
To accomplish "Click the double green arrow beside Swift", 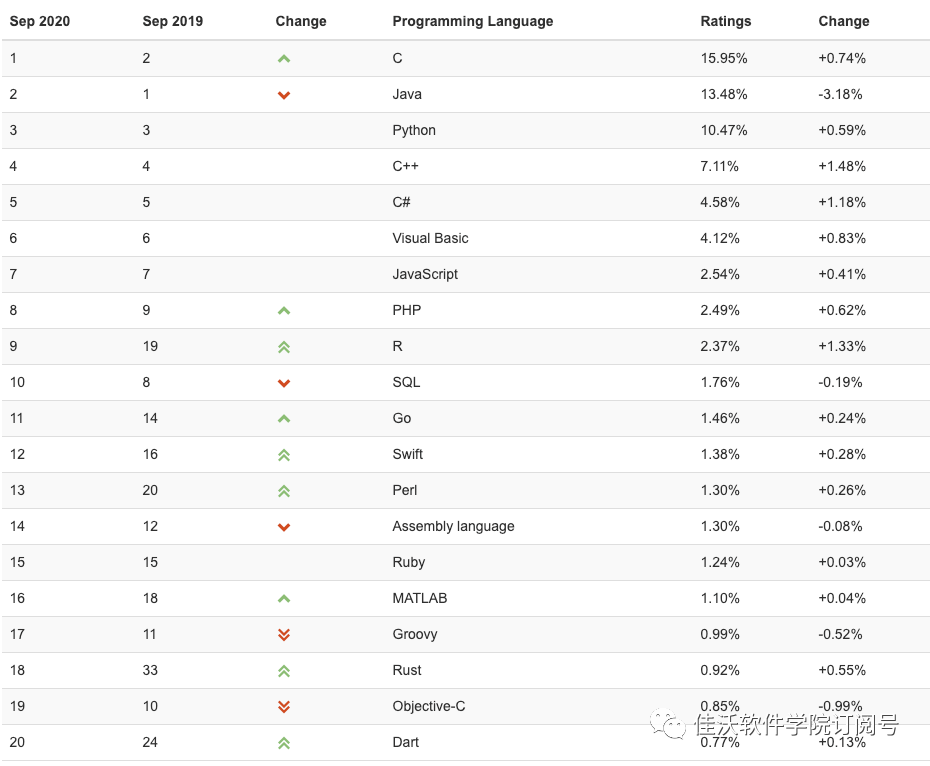I will click(284, 455).
